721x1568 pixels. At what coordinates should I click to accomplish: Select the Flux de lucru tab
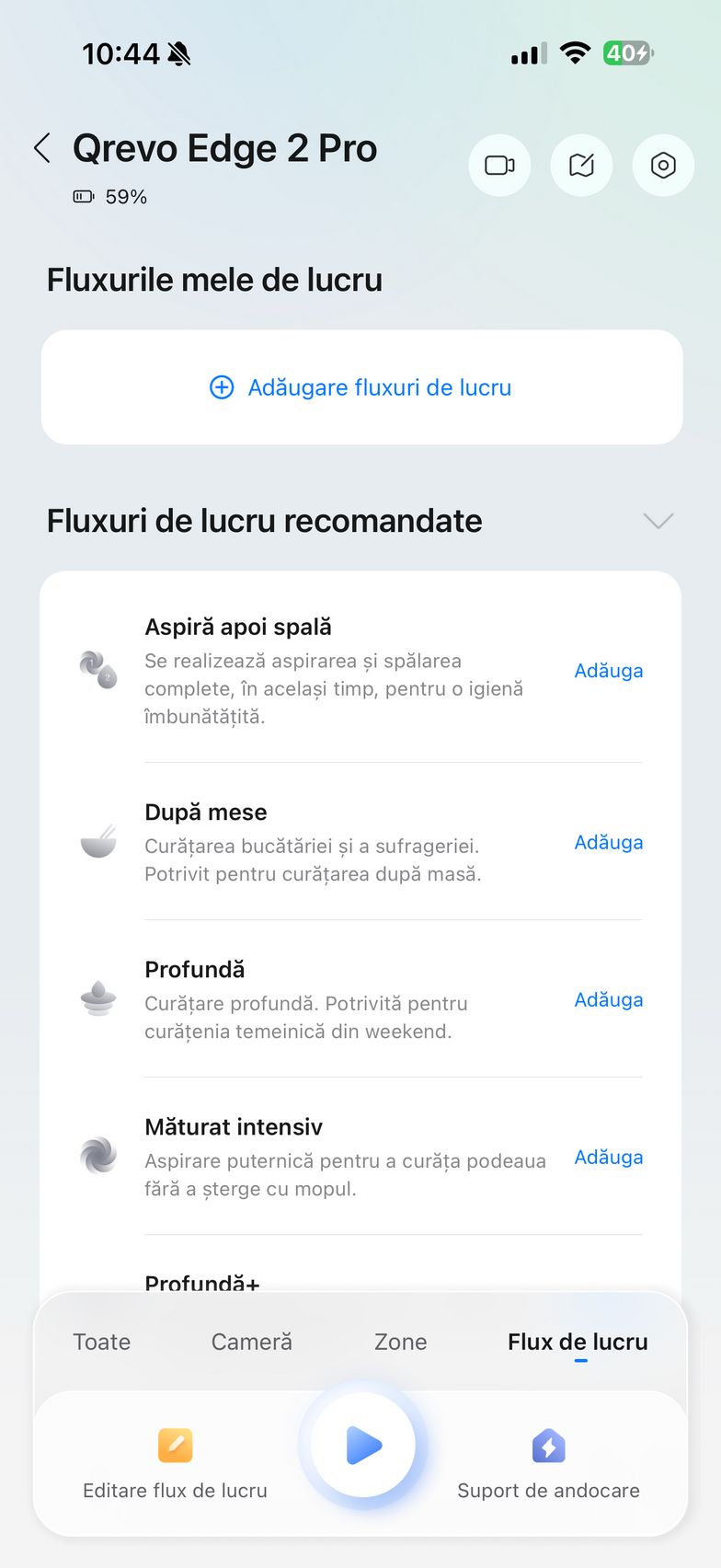point(578,1342)
